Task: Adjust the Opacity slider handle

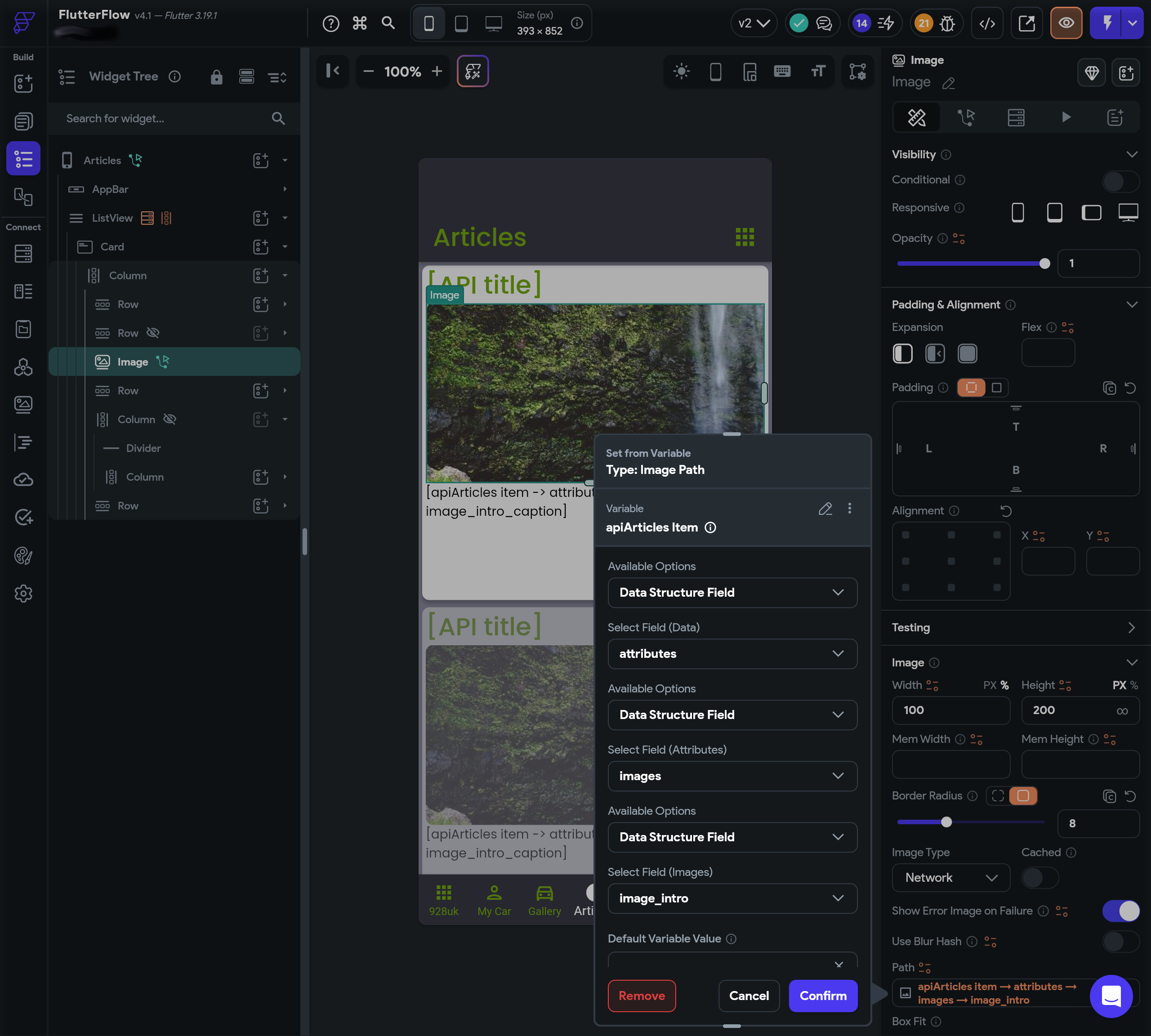Action: pos(1044,263)
